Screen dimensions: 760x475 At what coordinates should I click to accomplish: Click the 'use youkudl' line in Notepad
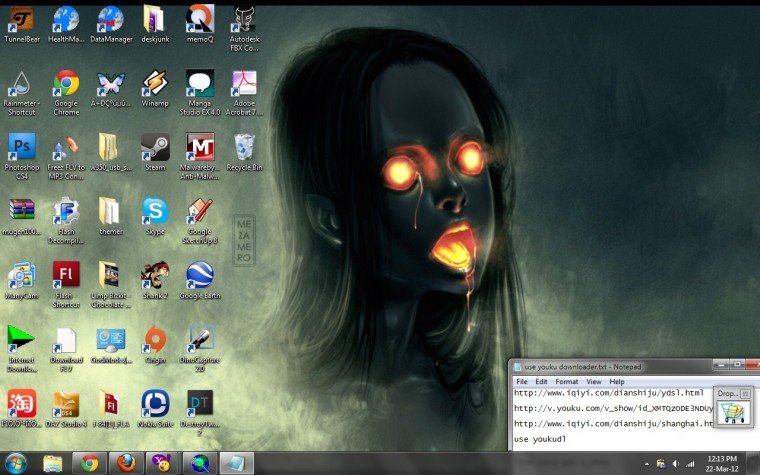click(540, 439)
